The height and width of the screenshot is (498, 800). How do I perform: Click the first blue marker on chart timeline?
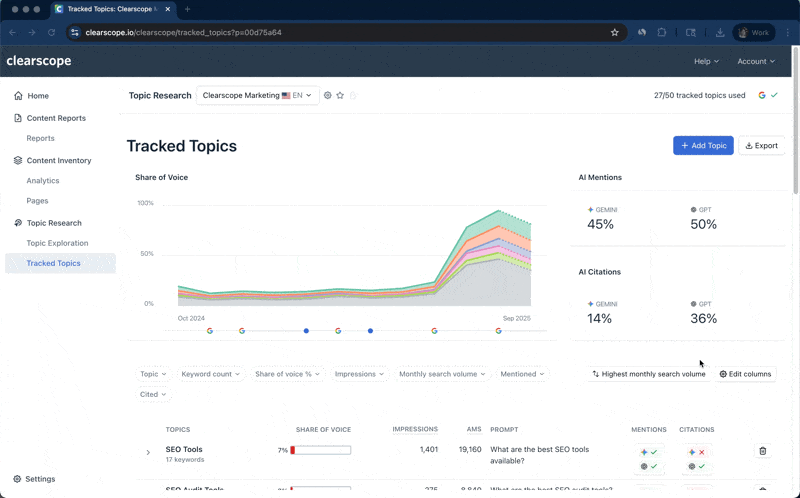coord(306,330)
